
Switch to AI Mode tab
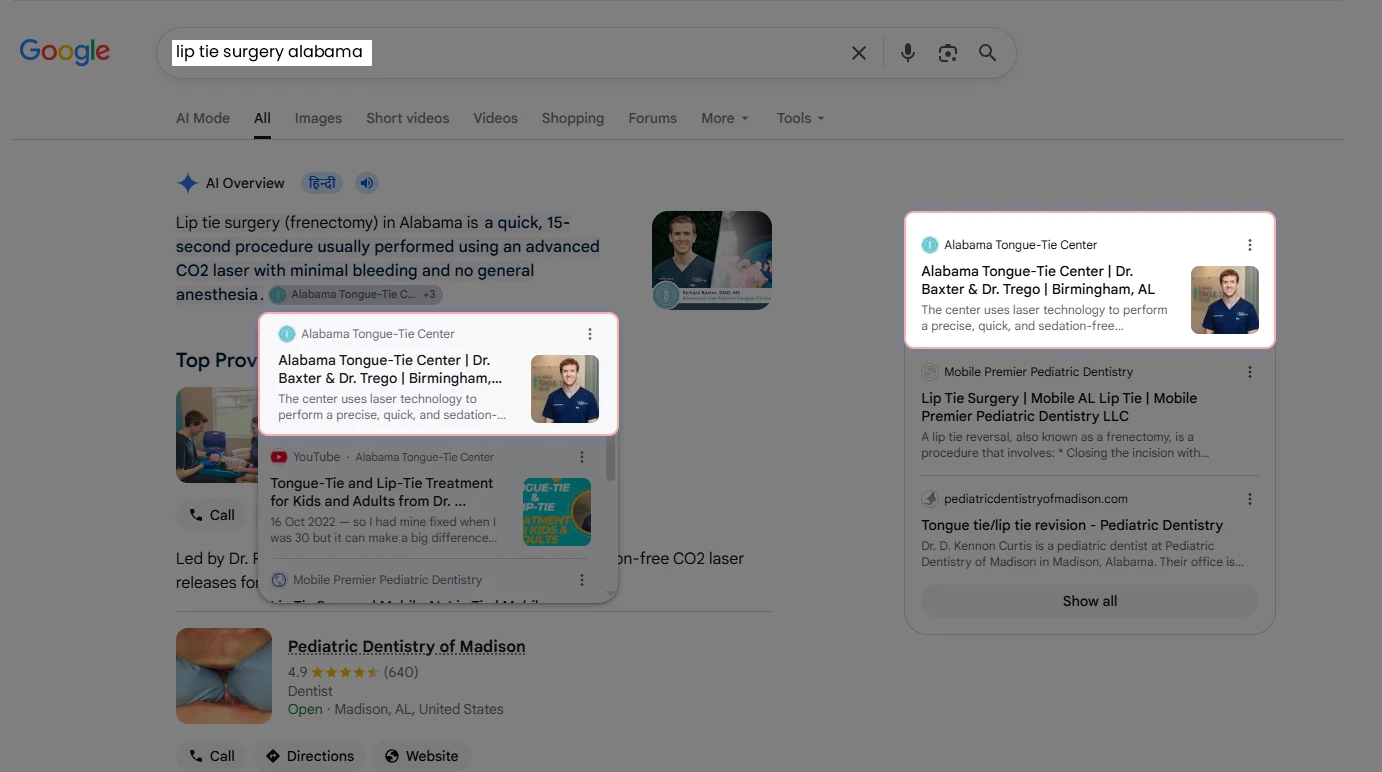203,118
